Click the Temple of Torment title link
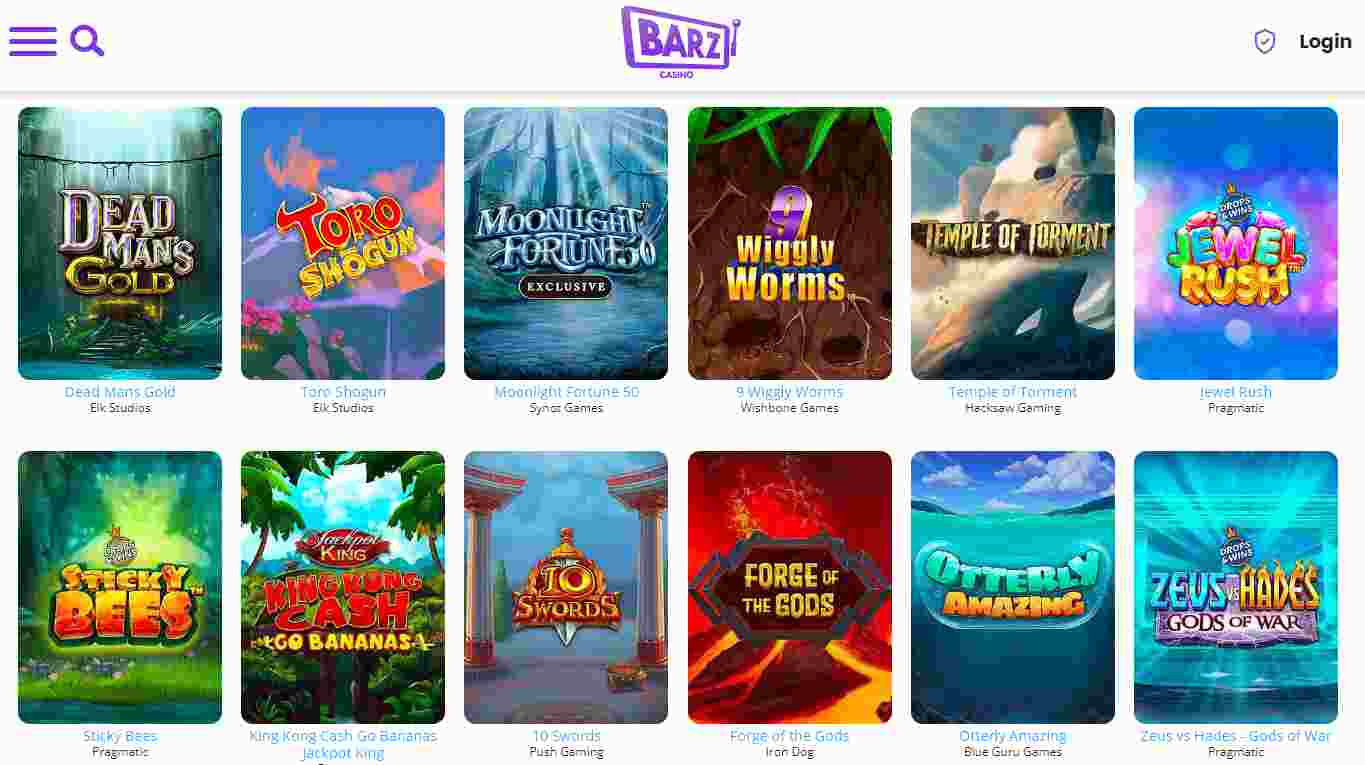The width and height of the screenshot is (1365, 765). pyautogui.click(x=1013, y=392)
